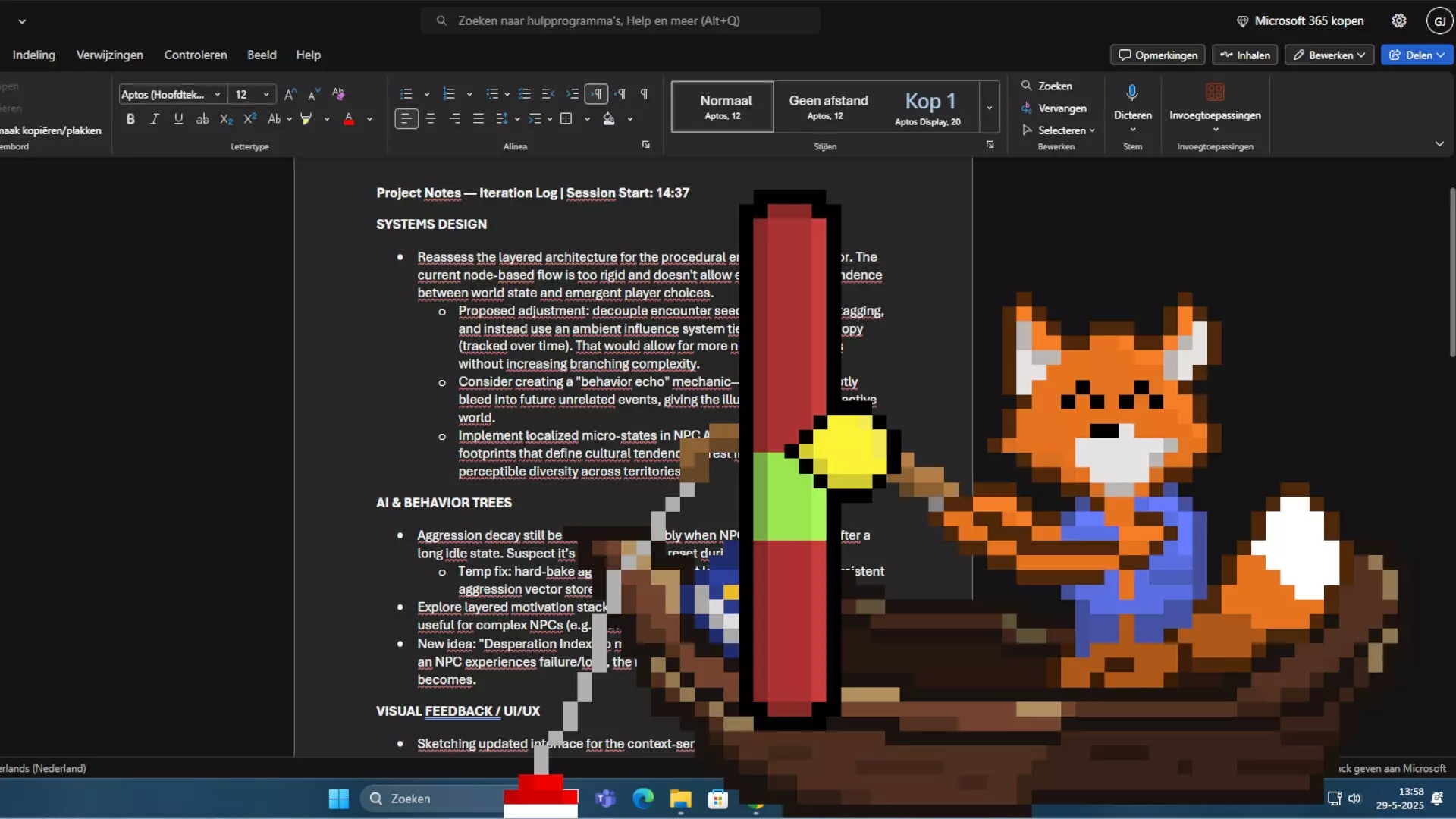
Task: Select the superscript icon
Action: (250, 118)
